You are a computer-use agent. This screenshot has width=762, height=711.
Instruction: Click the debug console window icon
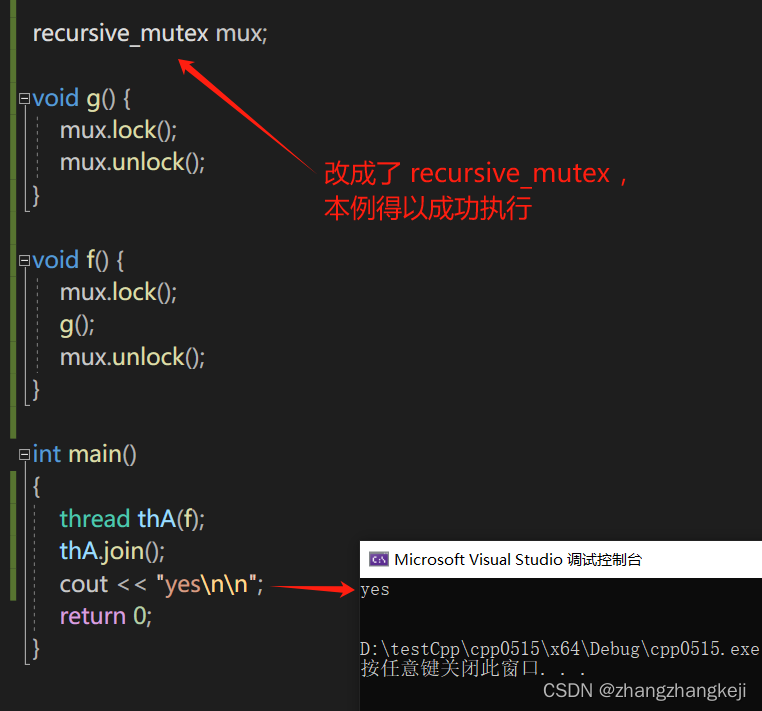pyautogui.click(x=378, y=559)
